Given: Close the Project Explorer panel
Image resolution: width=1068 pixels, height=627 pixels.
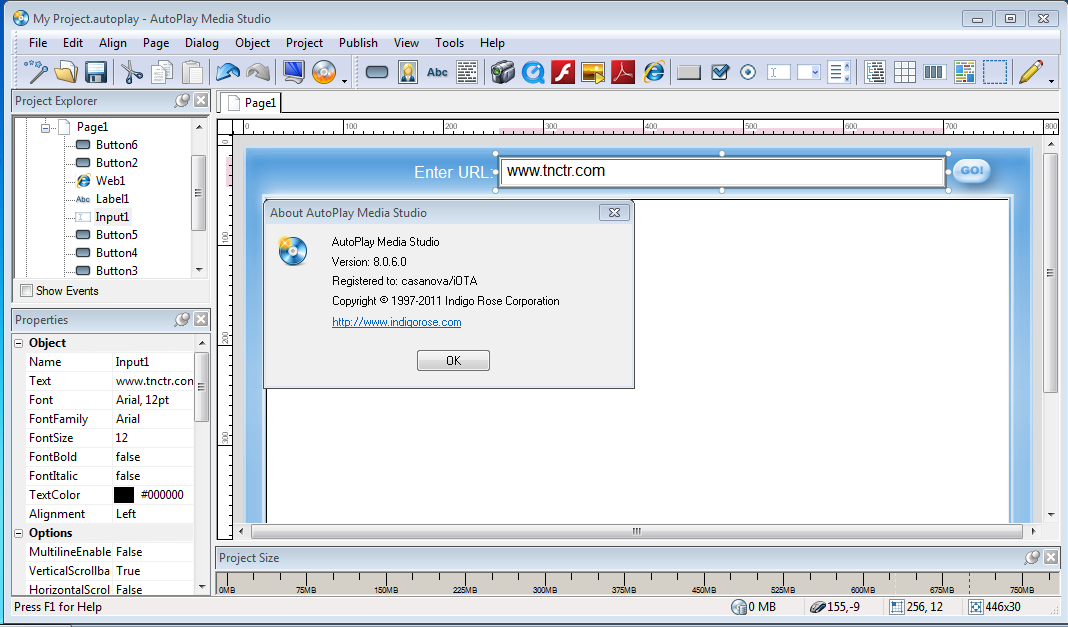Looking at the screenshot, I should coord(201,101).
